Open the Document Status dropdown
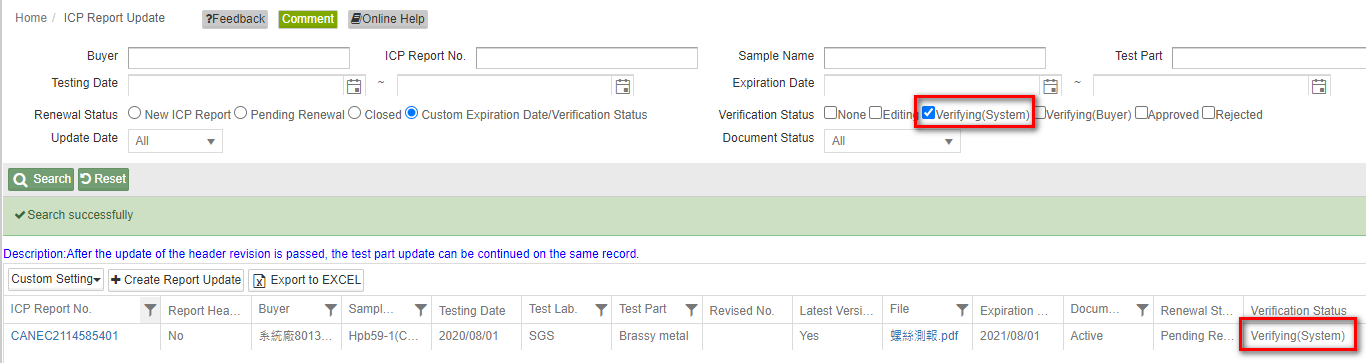 coord(892,141)
